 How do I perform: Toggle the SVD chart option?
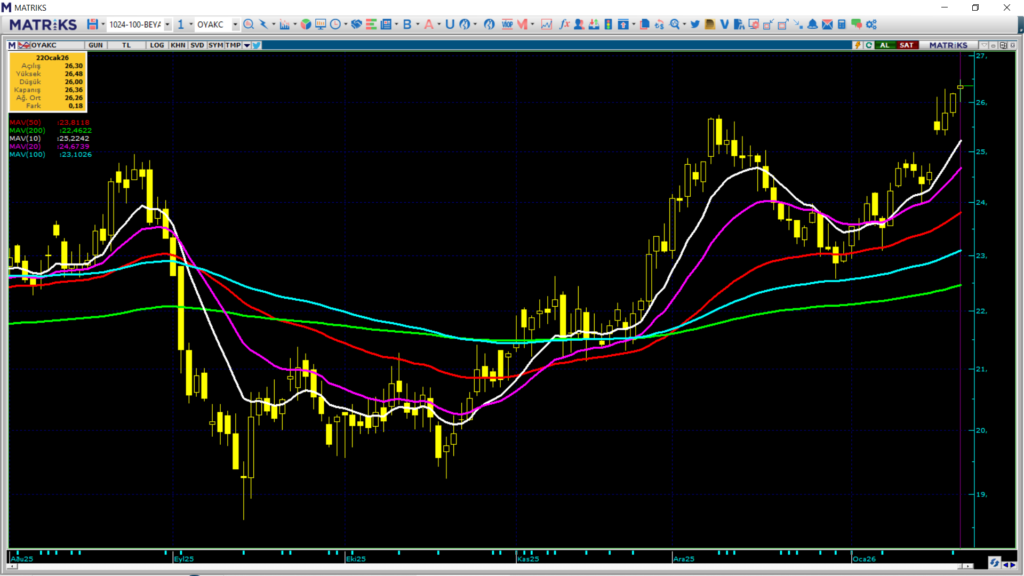tap(197, 45)
